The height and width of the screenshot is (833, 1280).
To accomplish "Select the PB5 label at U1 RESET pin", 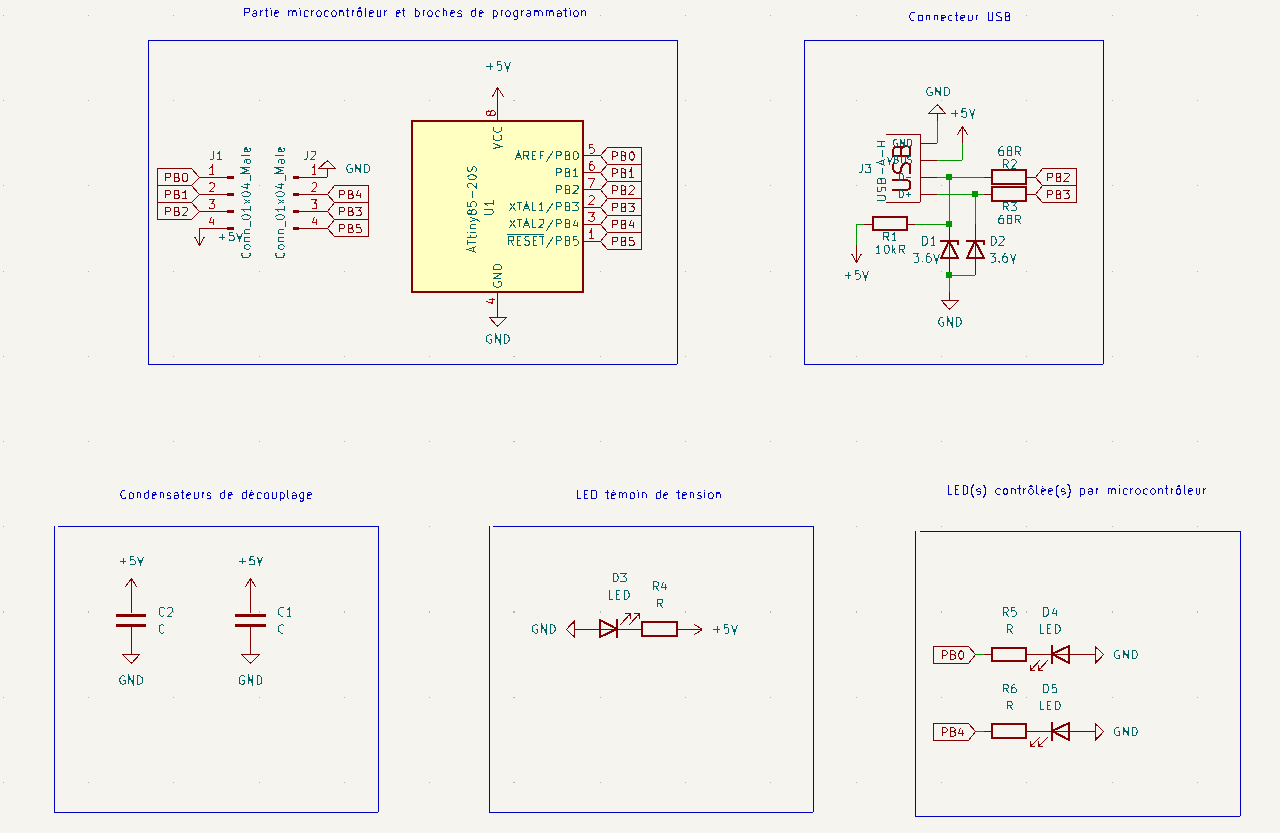I will pos(622,241).
